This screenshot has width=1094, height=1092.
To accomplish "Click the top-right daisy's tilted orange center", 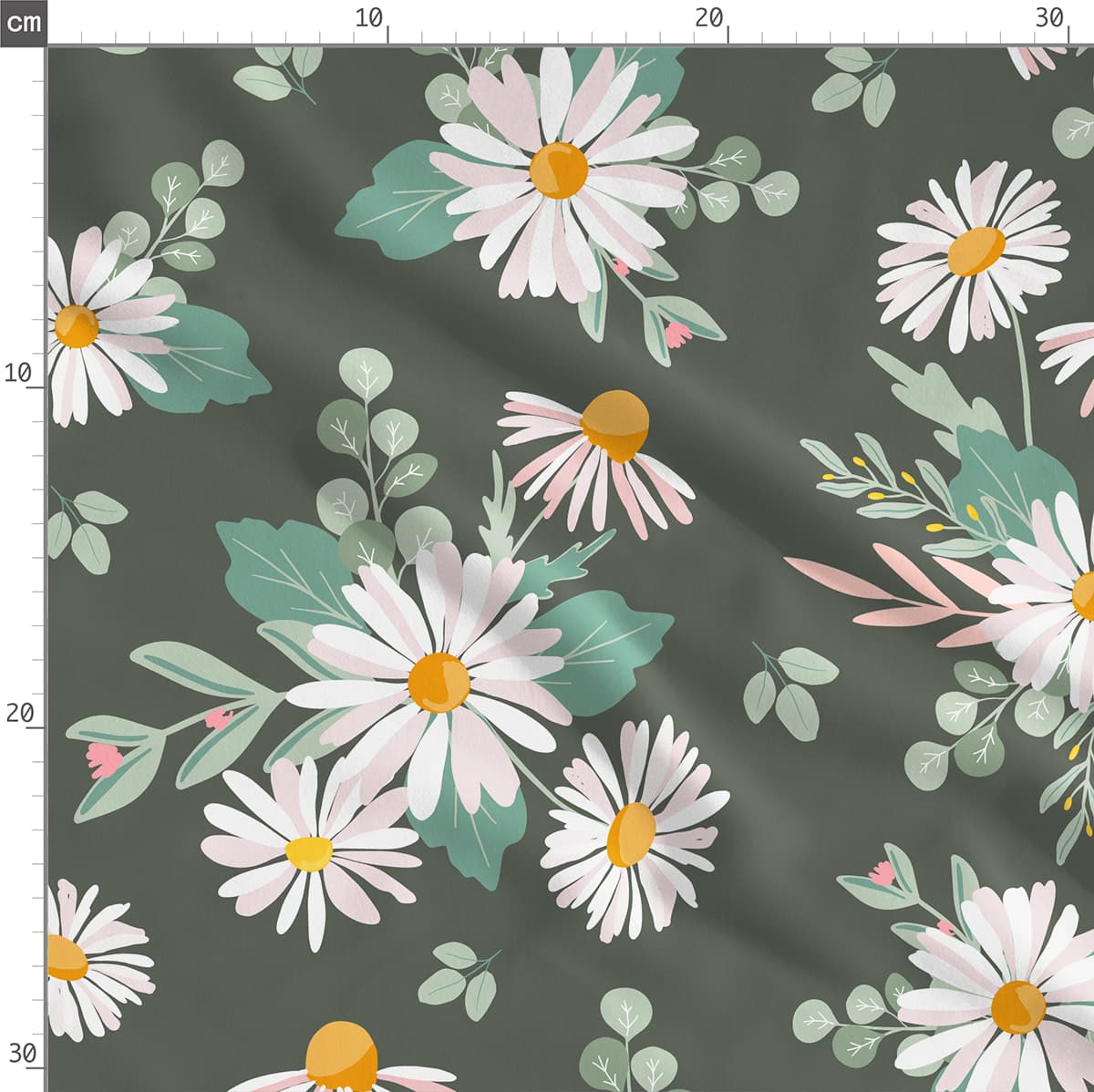I will [x=975, y=252].
